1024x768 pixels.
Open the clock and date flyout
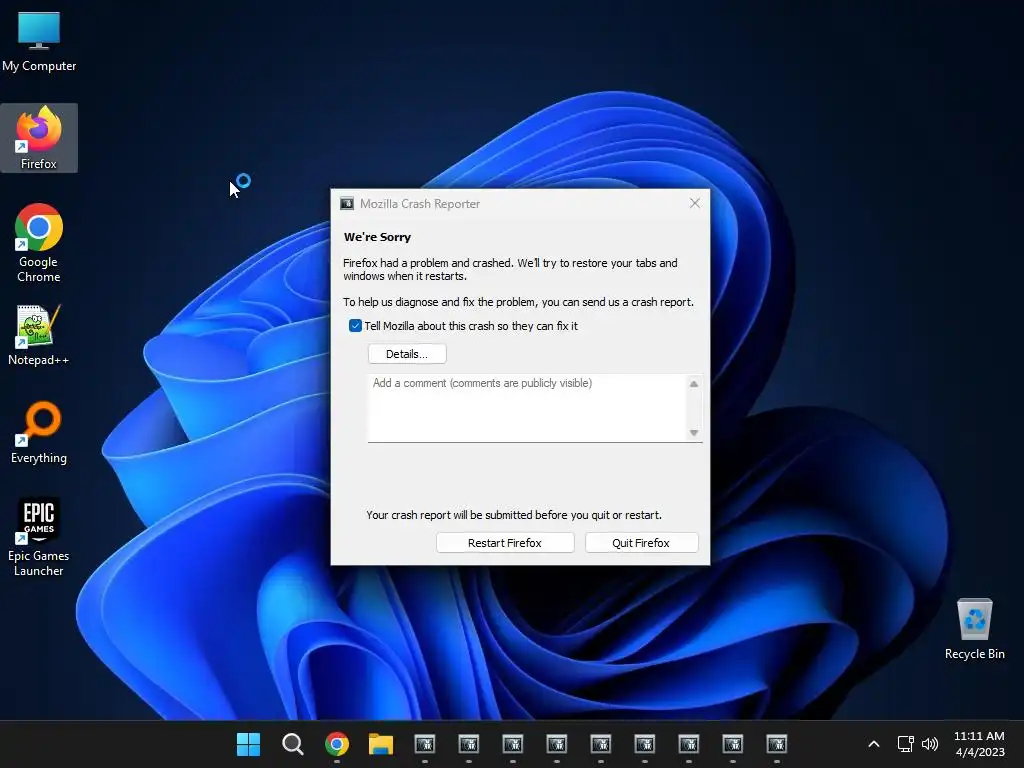pos(980,744)
